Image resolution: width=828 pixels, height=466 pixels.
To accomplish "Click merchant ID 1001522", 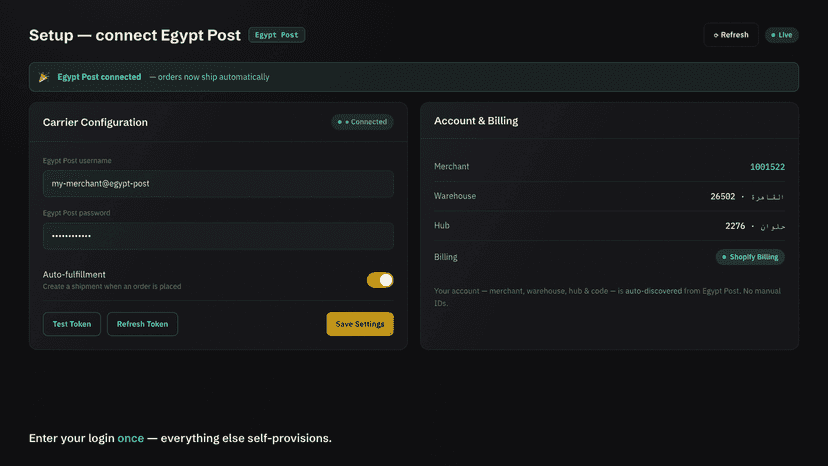I will point(767,167).
